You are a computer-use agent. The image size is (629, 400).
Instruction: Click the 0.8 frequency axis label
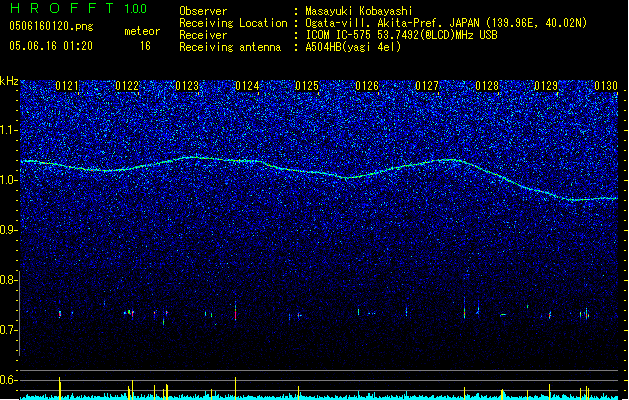(9, 280)
